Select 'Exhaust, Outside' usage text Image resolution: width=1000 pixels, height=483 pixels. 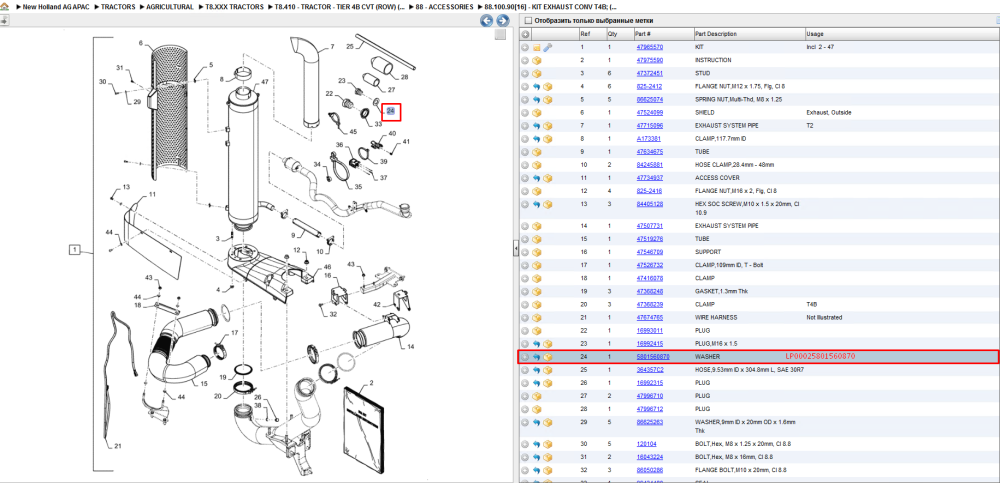828,113
